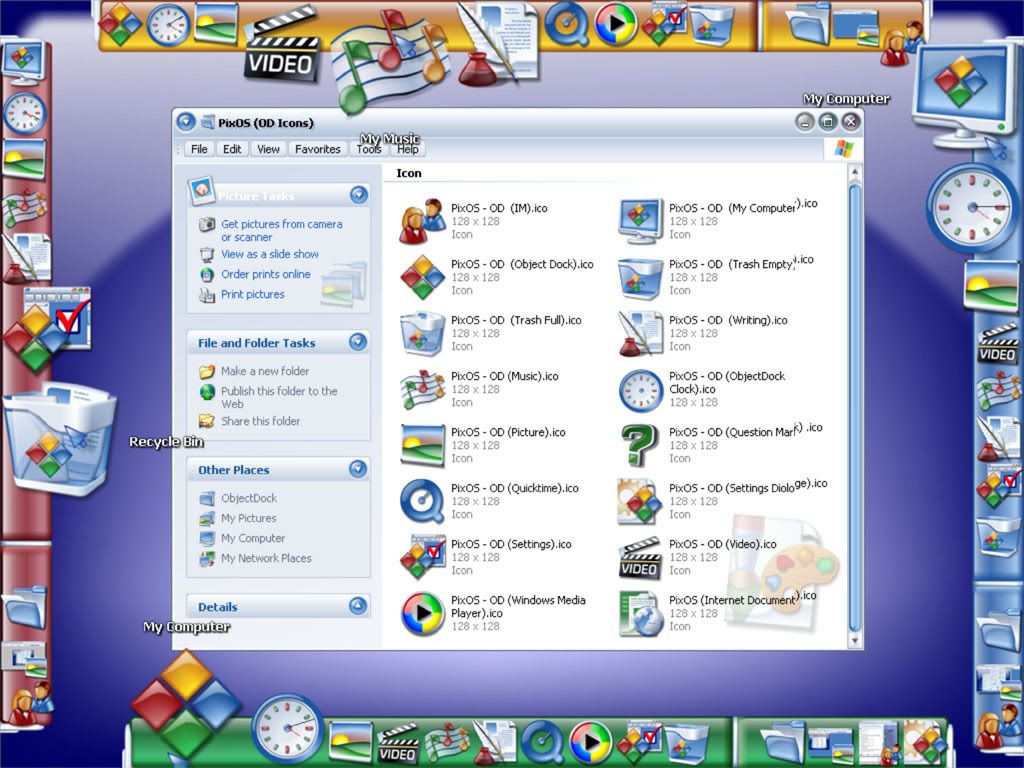Click the Back arrow in title bar

click(x=186, y=121)
